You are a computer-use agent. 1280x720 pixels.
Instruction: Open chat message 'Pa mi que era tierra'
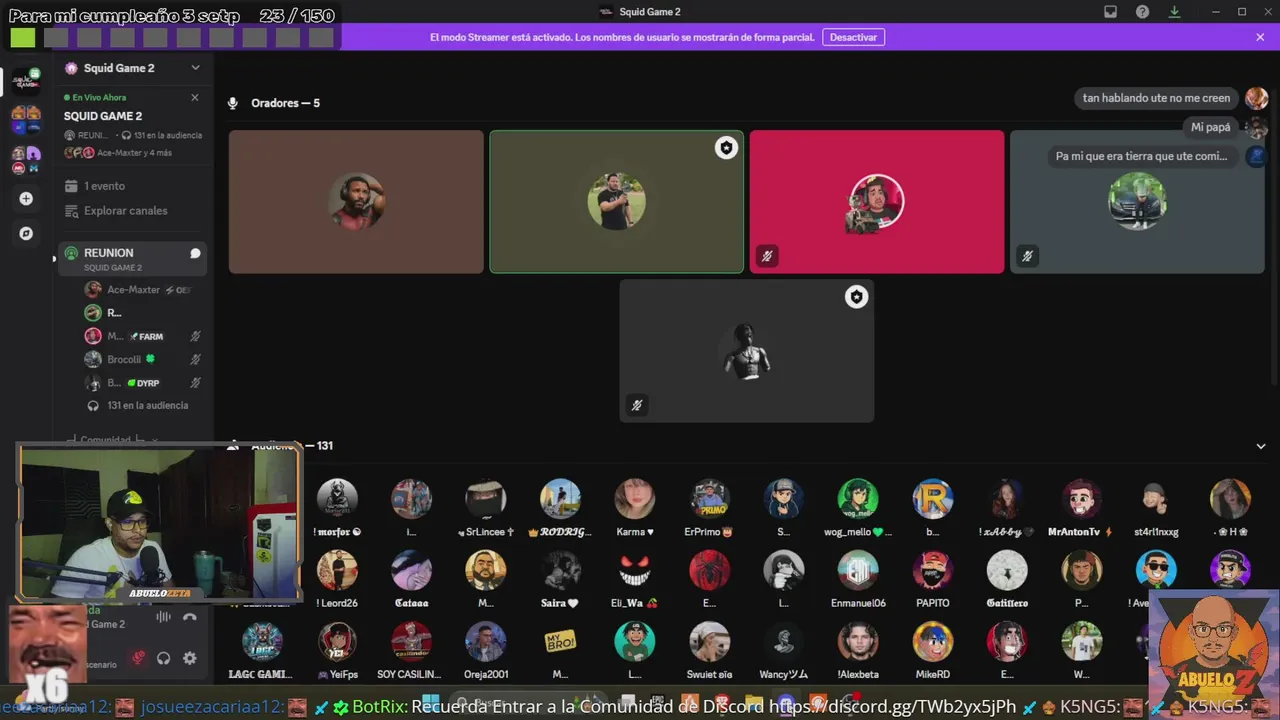1141,156
